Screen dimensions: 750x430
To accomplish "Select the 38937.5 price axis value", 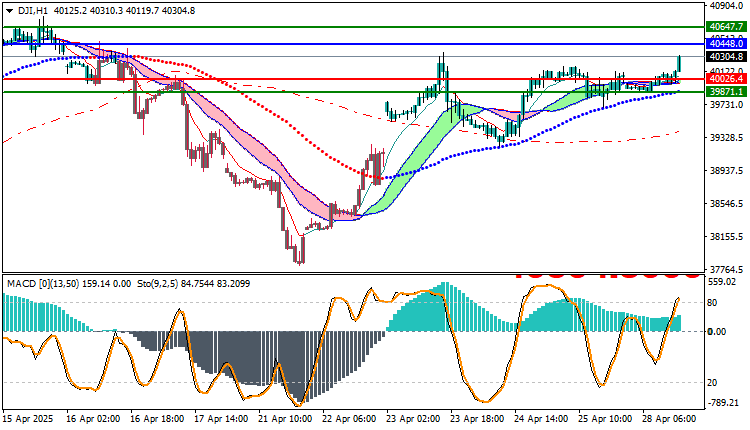I will (726, 170).
